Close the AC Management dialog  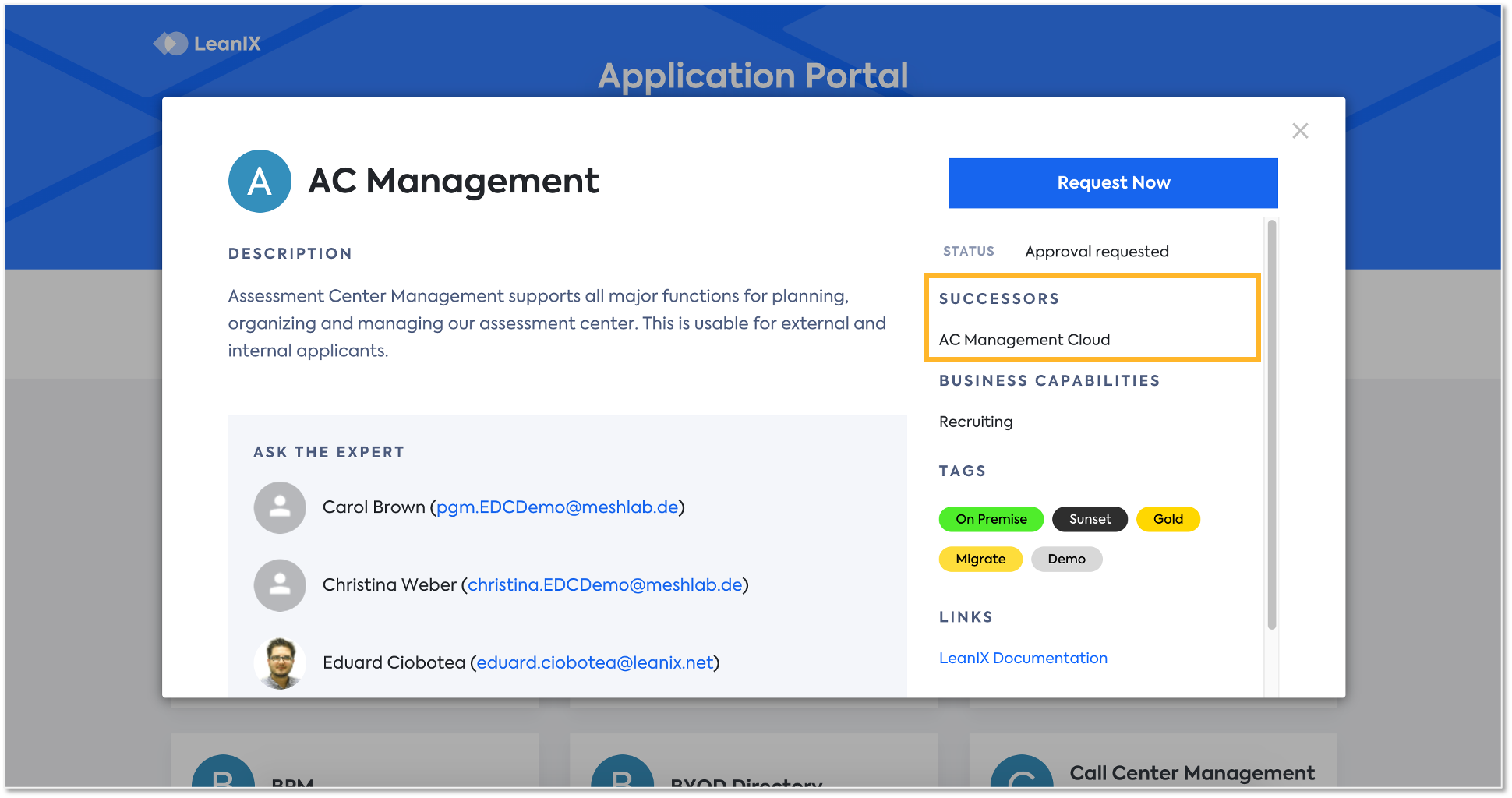tap(1300, 131)
